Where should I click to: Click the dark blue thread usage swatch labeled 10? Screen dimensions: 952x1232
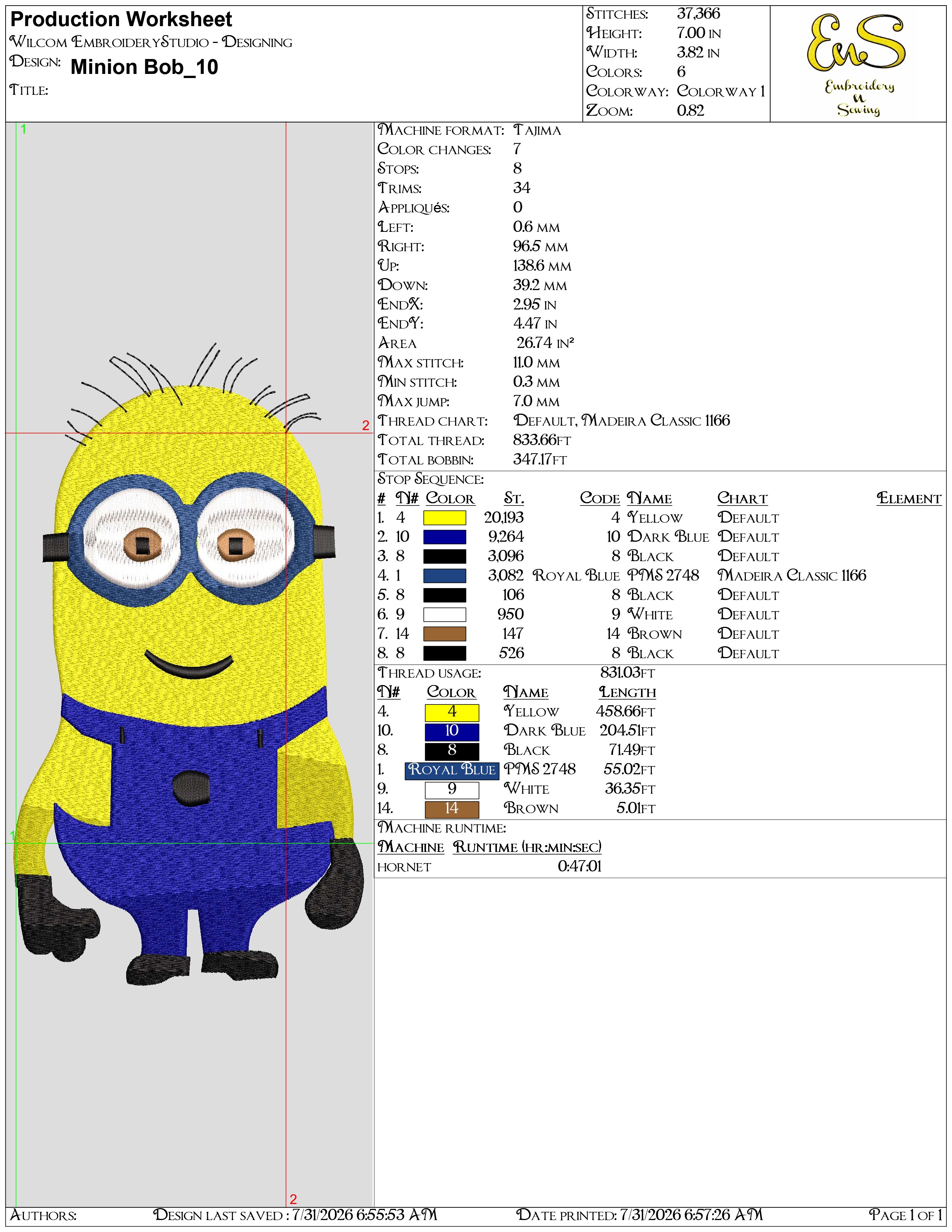click(x=452, y=732)
